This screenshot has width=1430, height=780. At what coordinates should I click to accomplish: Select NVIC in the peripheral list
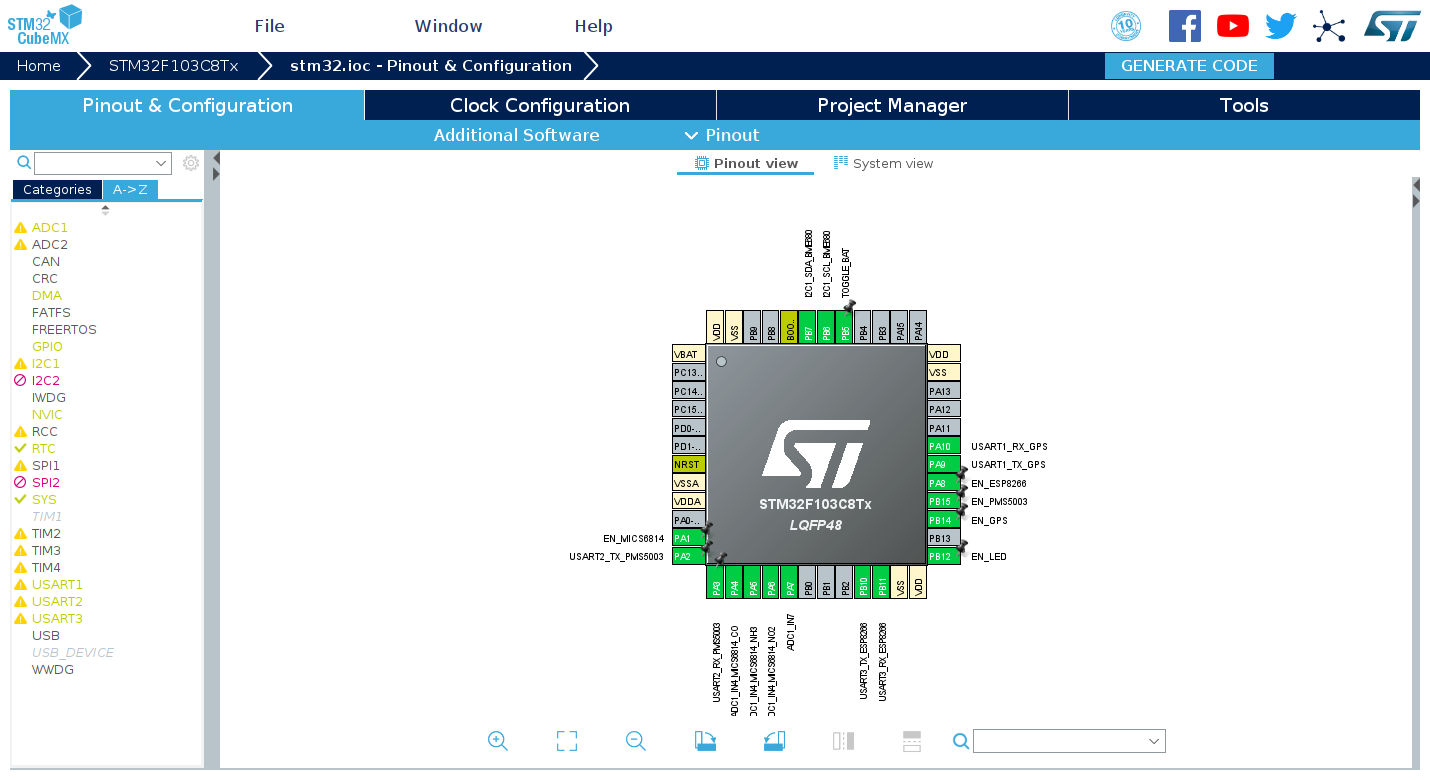[x=47, y=415]
